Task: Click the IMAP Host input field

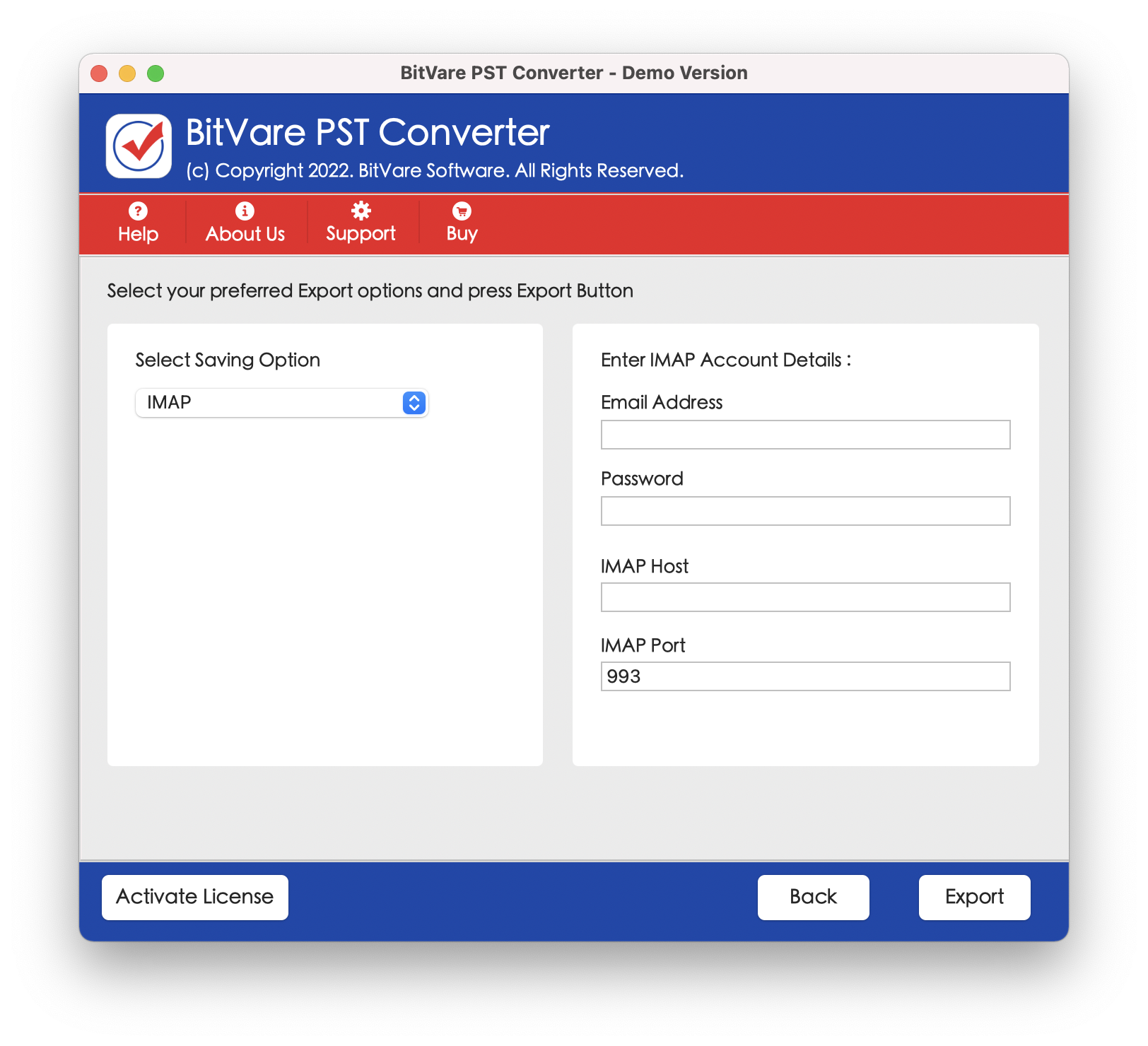Action: [805, 597]
